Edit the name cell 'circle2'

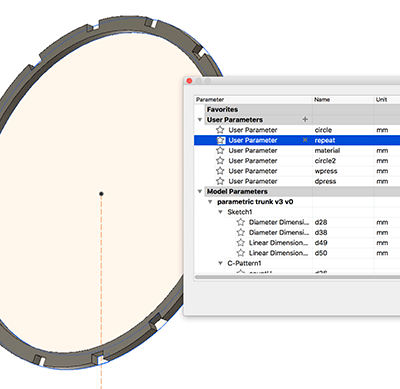(x=325, y=161)
